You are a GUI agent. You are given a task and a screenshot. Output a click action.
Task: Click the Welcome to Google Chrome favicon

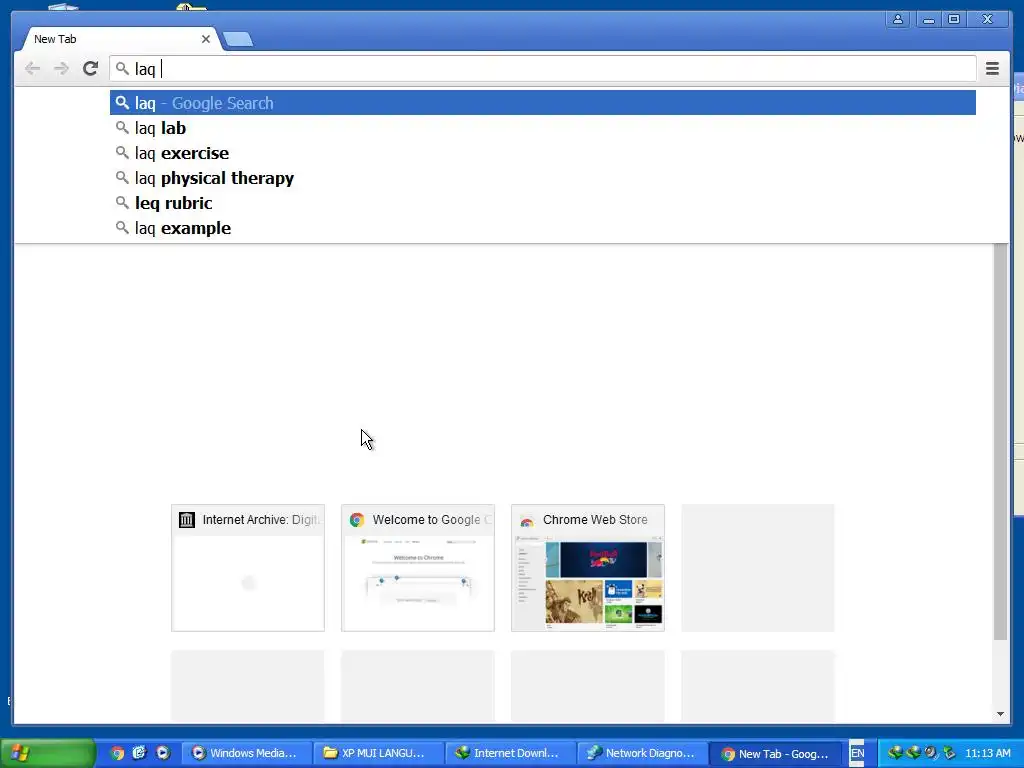357,520
